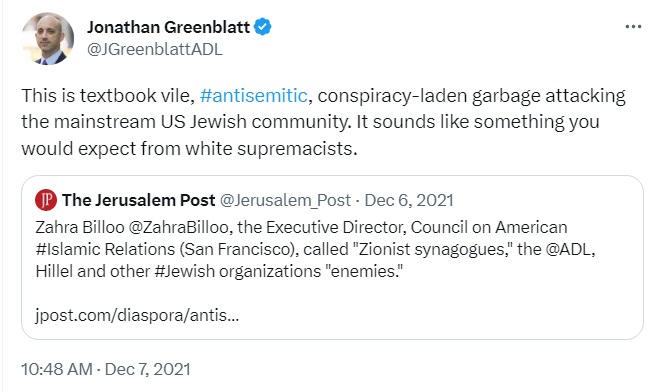Open the @ADL mention
The width and height of the screenshot is (654, 392).
click(568, 249)
